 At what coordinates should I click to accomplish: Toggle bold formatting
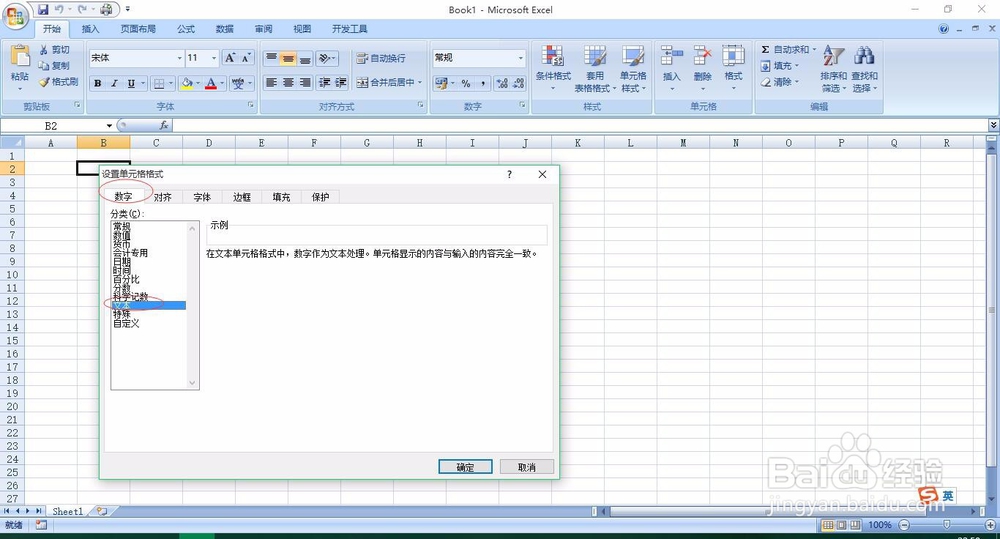(x=98, y=83)
